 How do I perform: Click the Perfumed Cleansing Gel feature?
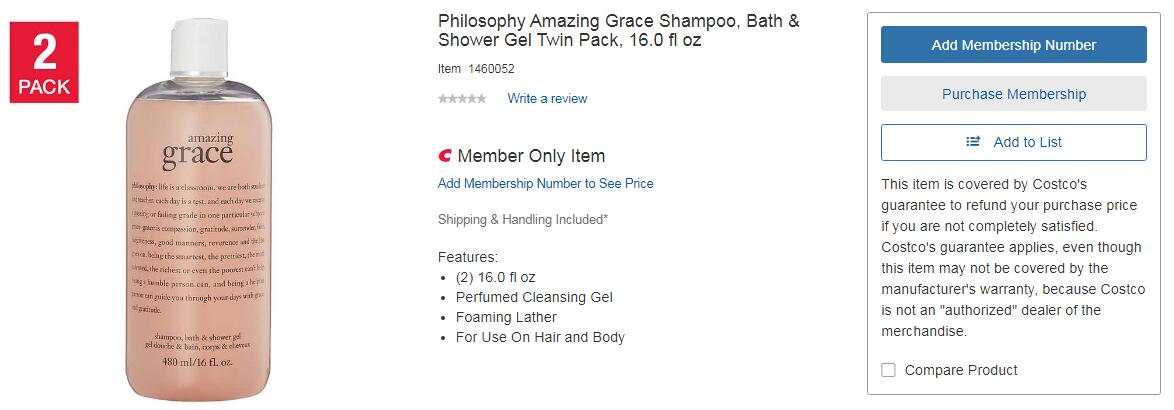point(534,297)
